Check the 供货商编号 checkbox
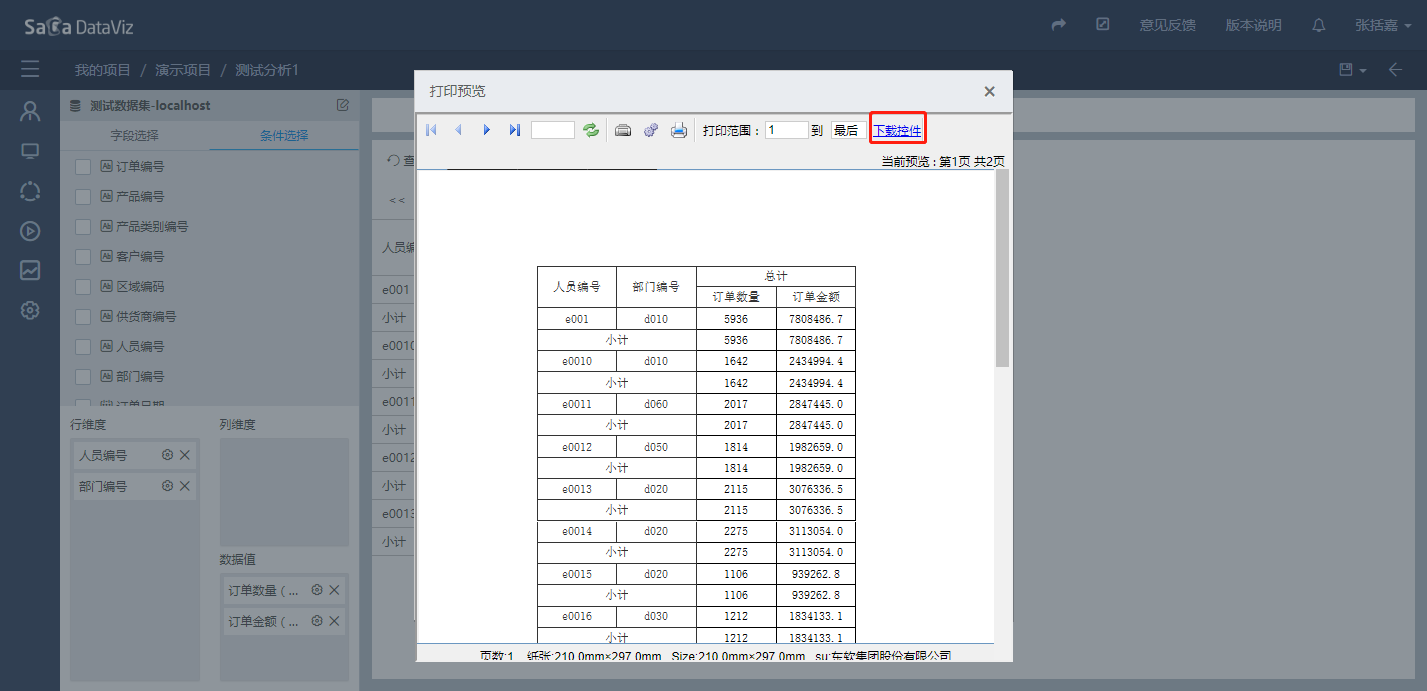 pos(83,317)
